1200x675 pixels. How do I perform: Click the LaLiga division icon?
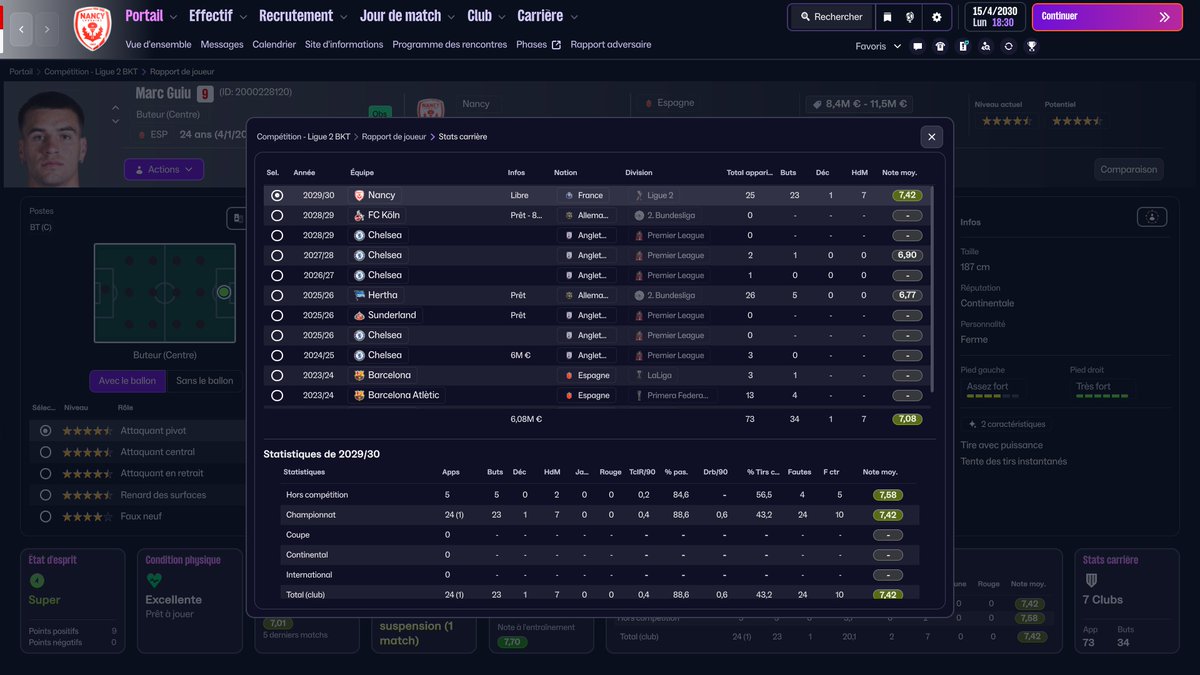click(639, 375)
